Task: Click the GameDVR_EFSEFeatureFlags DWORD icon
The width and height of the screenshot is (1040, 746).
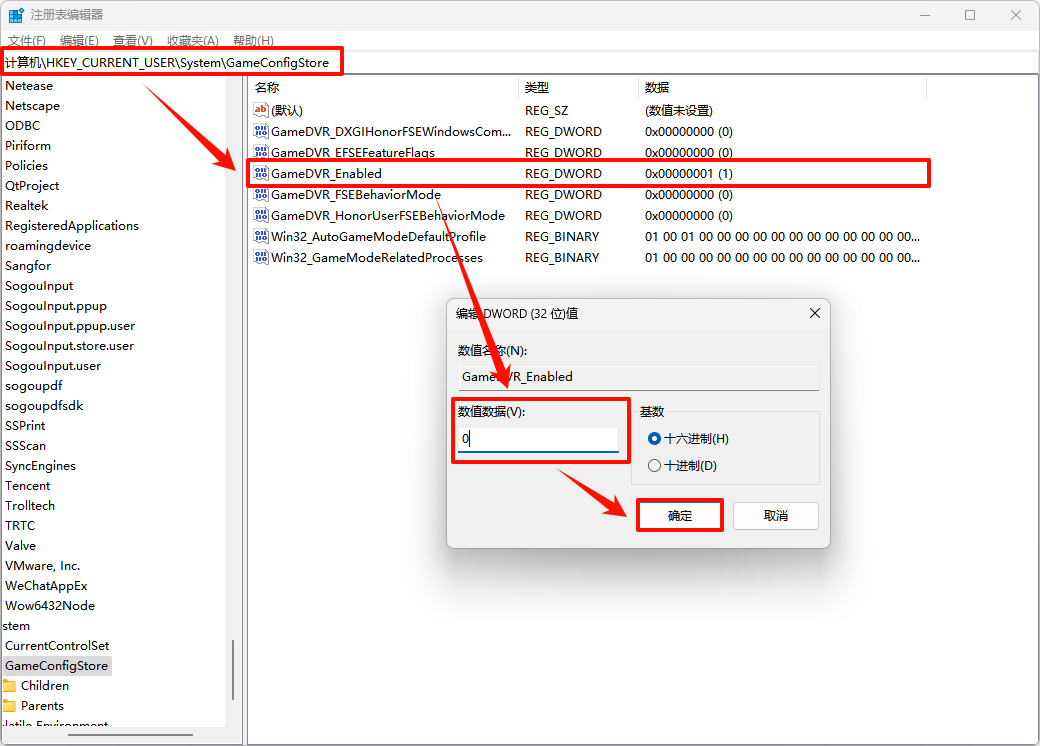Action: click(258, 152)
